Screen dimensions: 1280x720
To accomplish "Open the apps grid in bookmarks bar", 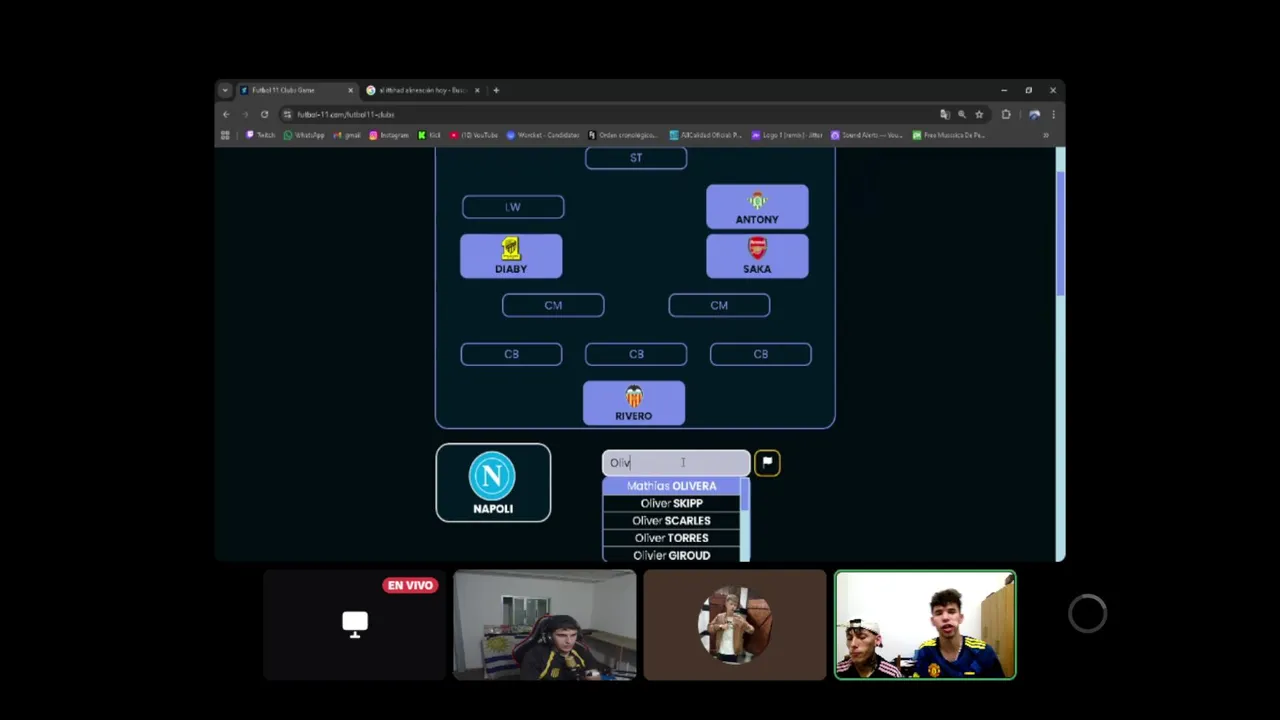I will point(225,135).
